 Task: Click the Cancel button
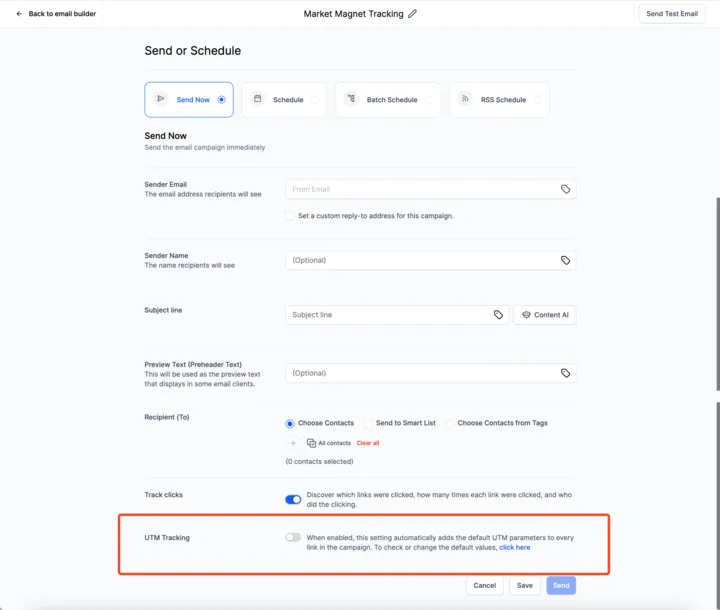(484, 585)
